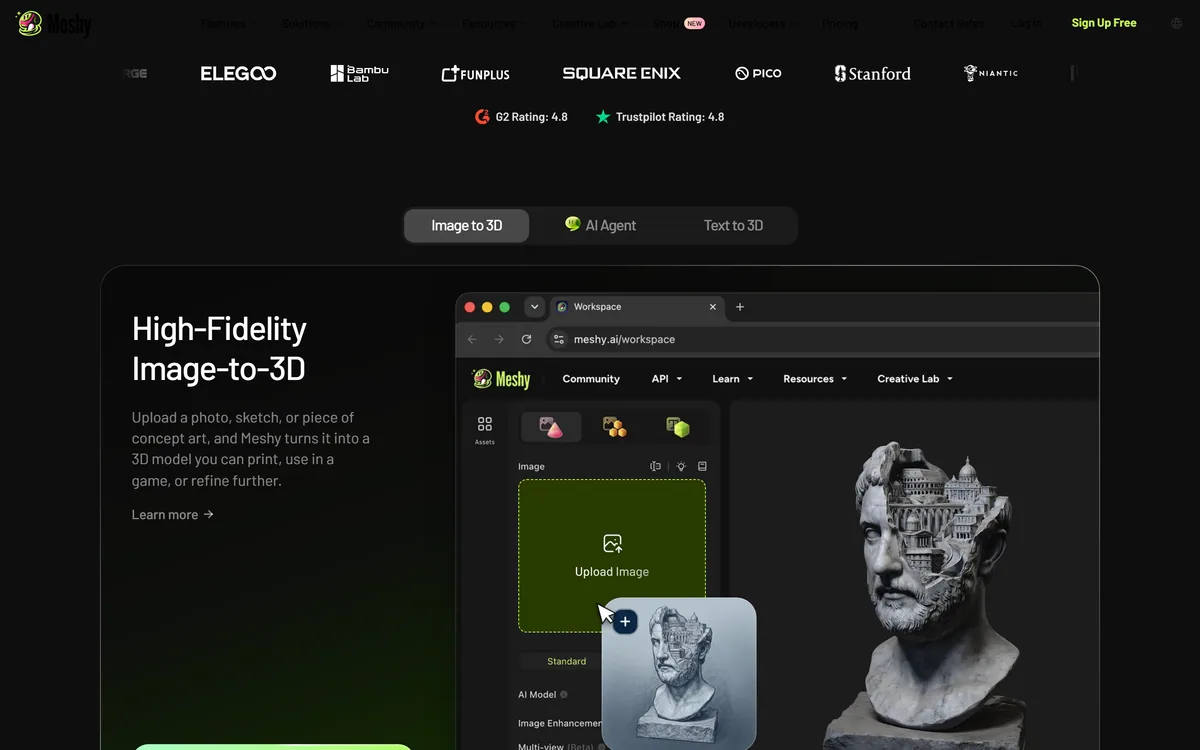Viewport: 1200px width, 750px height.
Task: Select the green cube mode icon
Action: click(x=678, y=427)
